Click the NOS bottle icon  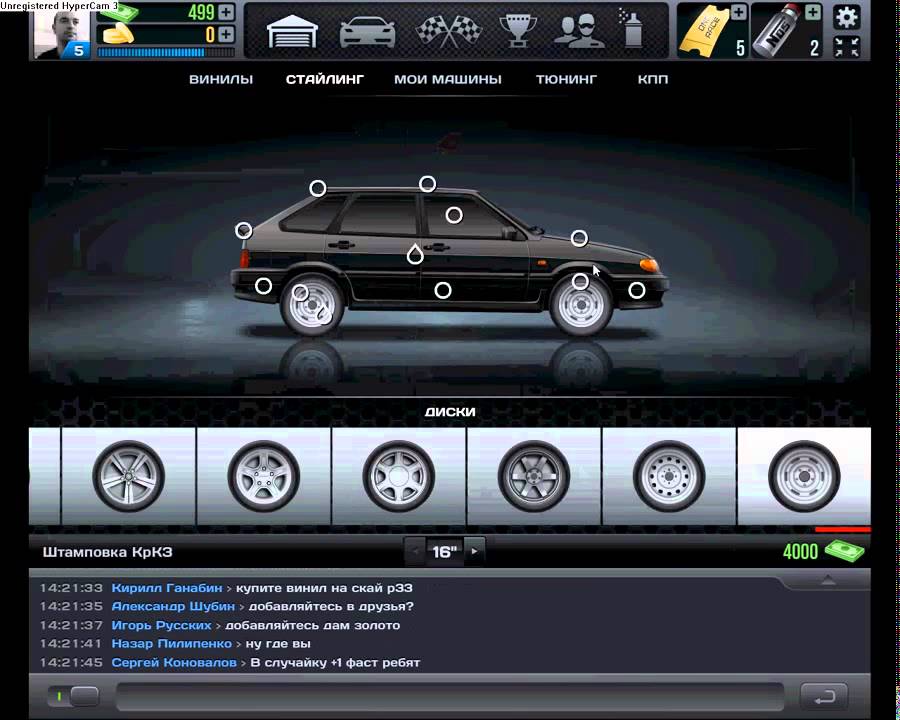pyautogui.click(x=778, y=31)
